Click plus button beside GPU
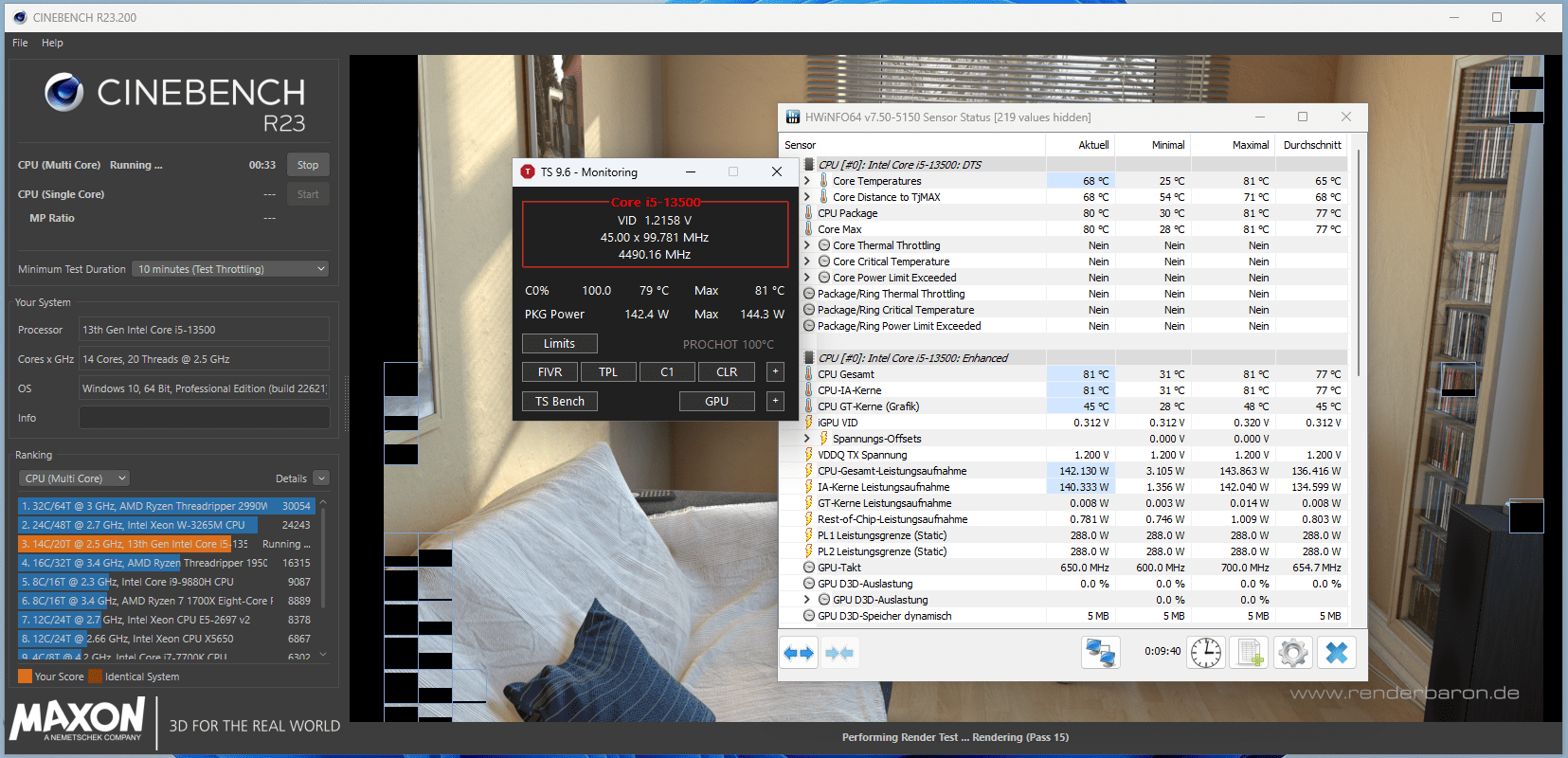This screenshot has height=758, width=1568. [776, 401]
